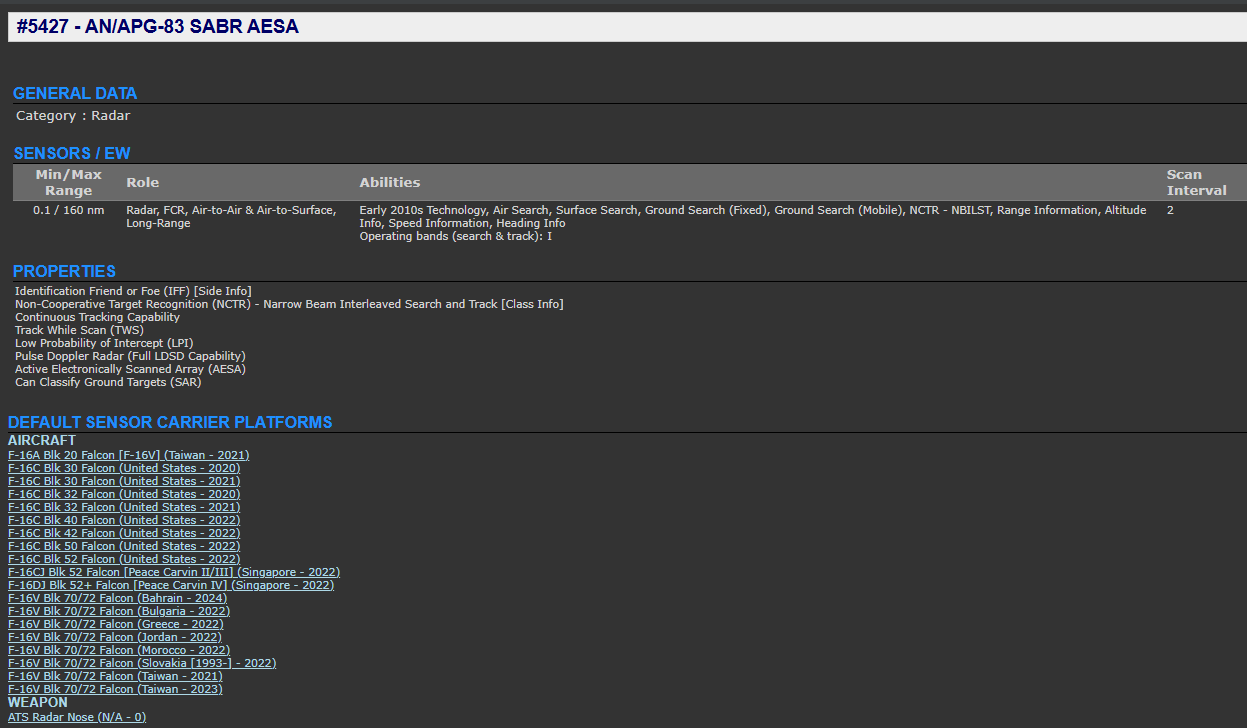Image resolution: width=1247 pixels, height=728 pixels.
Task: Click the AIRCRAFT subheading
Action: coord(42,440)
